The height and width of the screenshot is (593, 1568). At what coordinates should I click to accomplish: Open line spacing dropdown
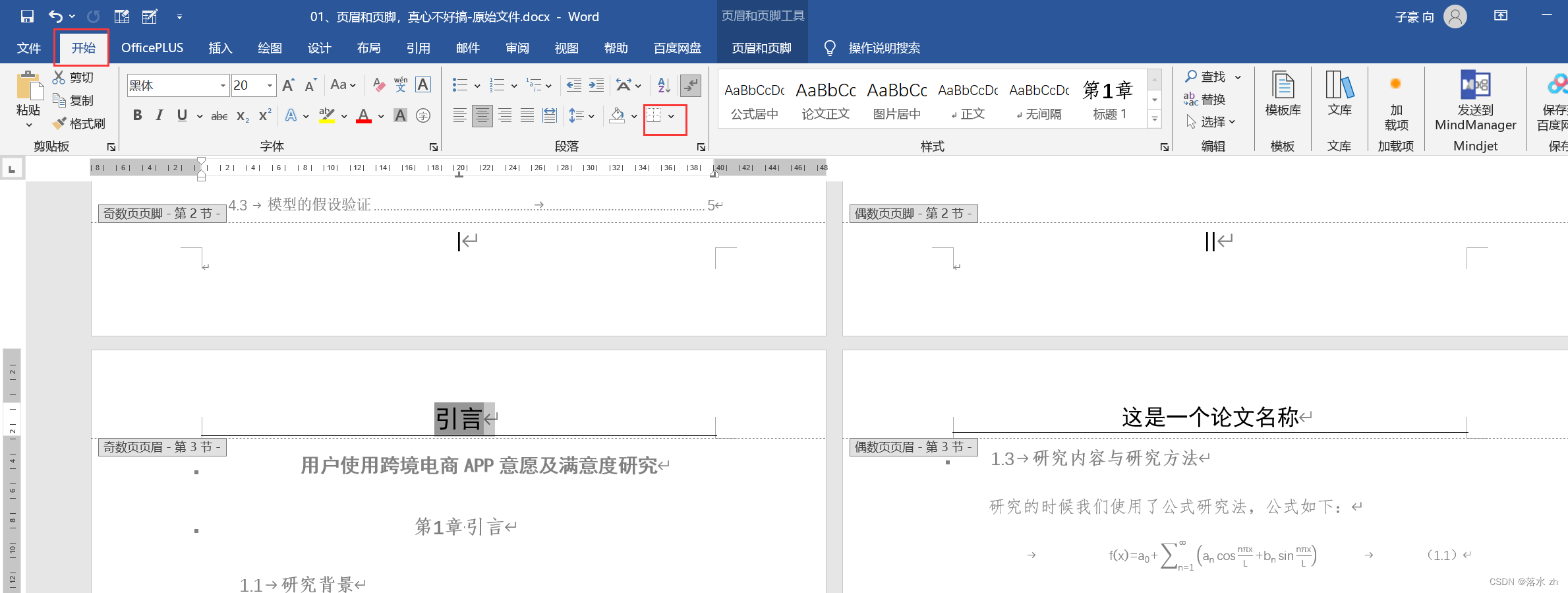point(582,115)
